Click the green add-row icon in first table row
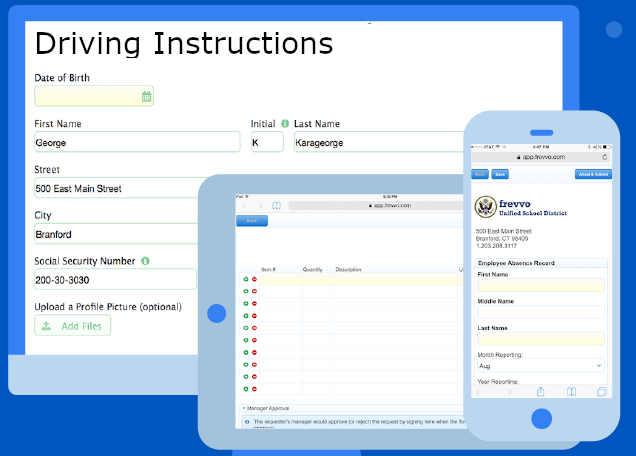Screen dimensions: 636x456 tap(246, 280)
